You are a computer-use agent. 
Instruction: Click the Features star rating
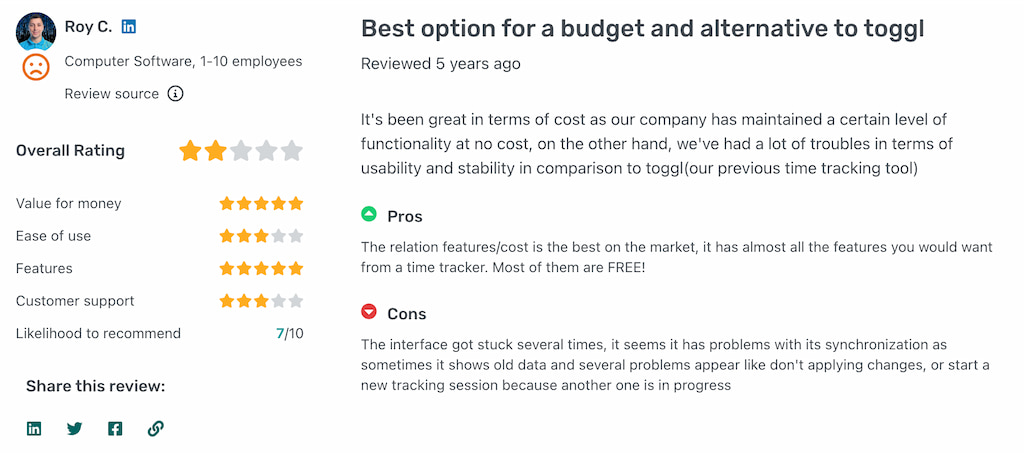pyautogui.click(x=261, y=268)
